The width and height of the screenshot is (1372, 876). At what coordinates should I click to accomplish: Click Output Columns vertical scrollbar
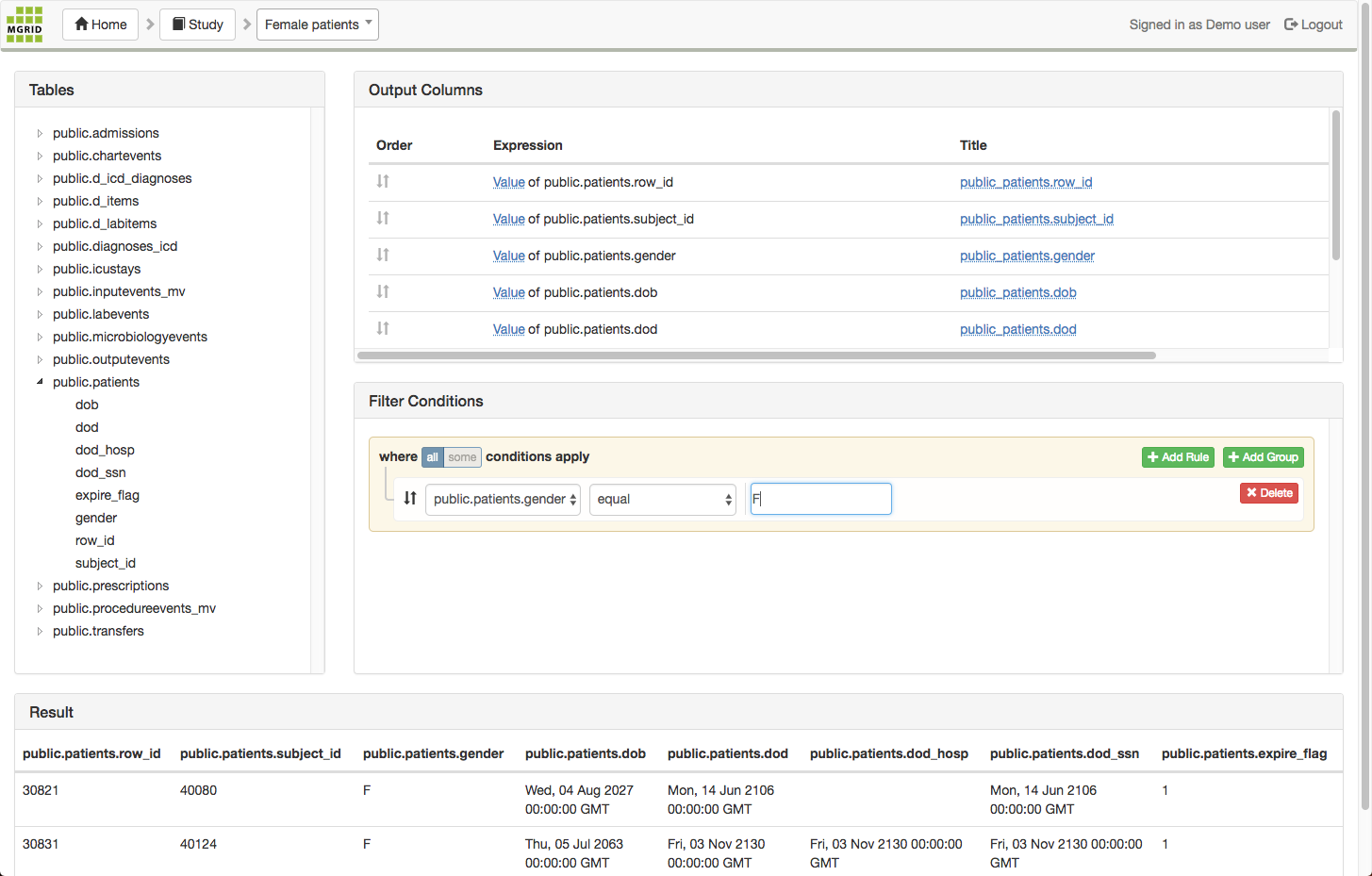point(1335,186)
